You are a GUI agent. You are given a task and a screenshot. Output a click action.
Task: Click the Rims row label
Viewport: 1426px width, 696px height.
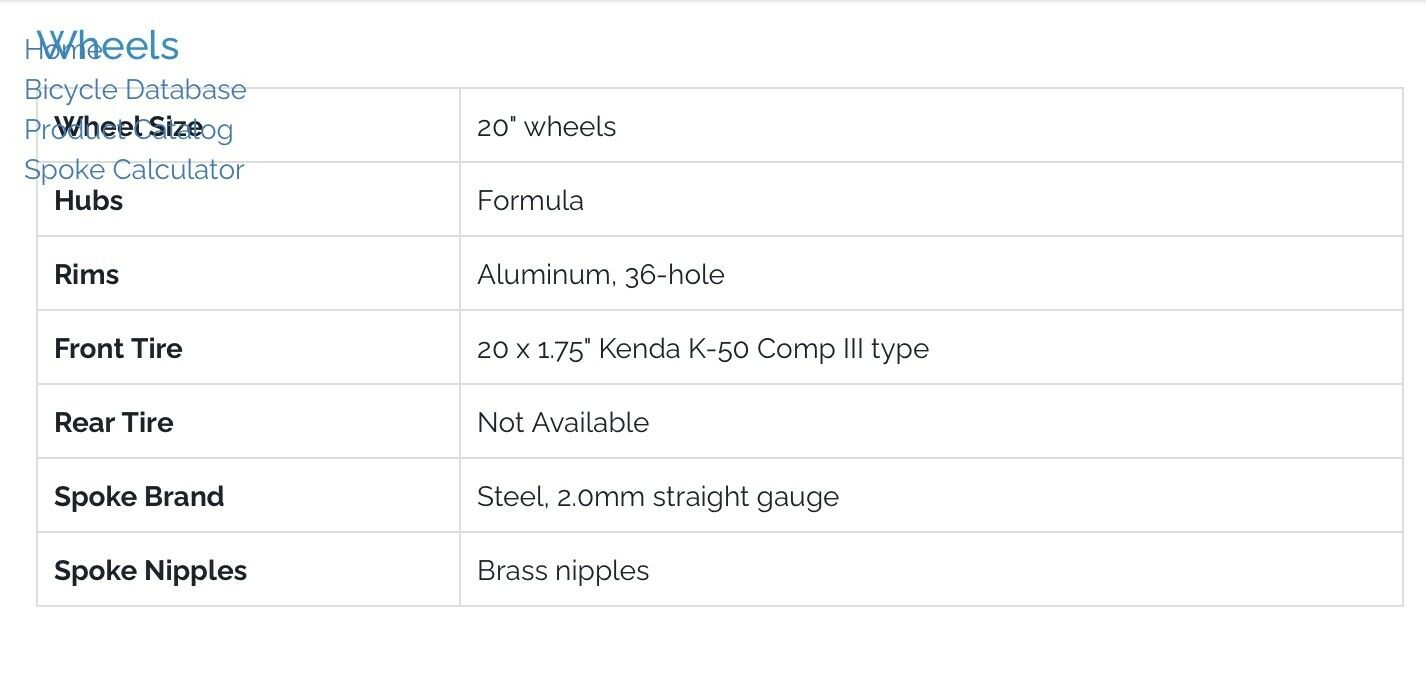[87, 275]
